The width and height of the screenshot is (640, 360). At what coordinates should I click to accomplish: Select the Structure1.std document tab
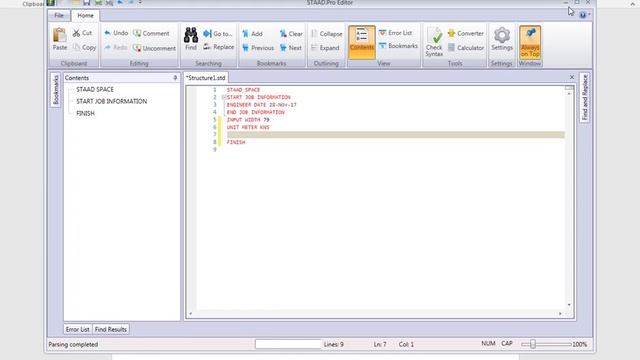(x=206, y=78)
